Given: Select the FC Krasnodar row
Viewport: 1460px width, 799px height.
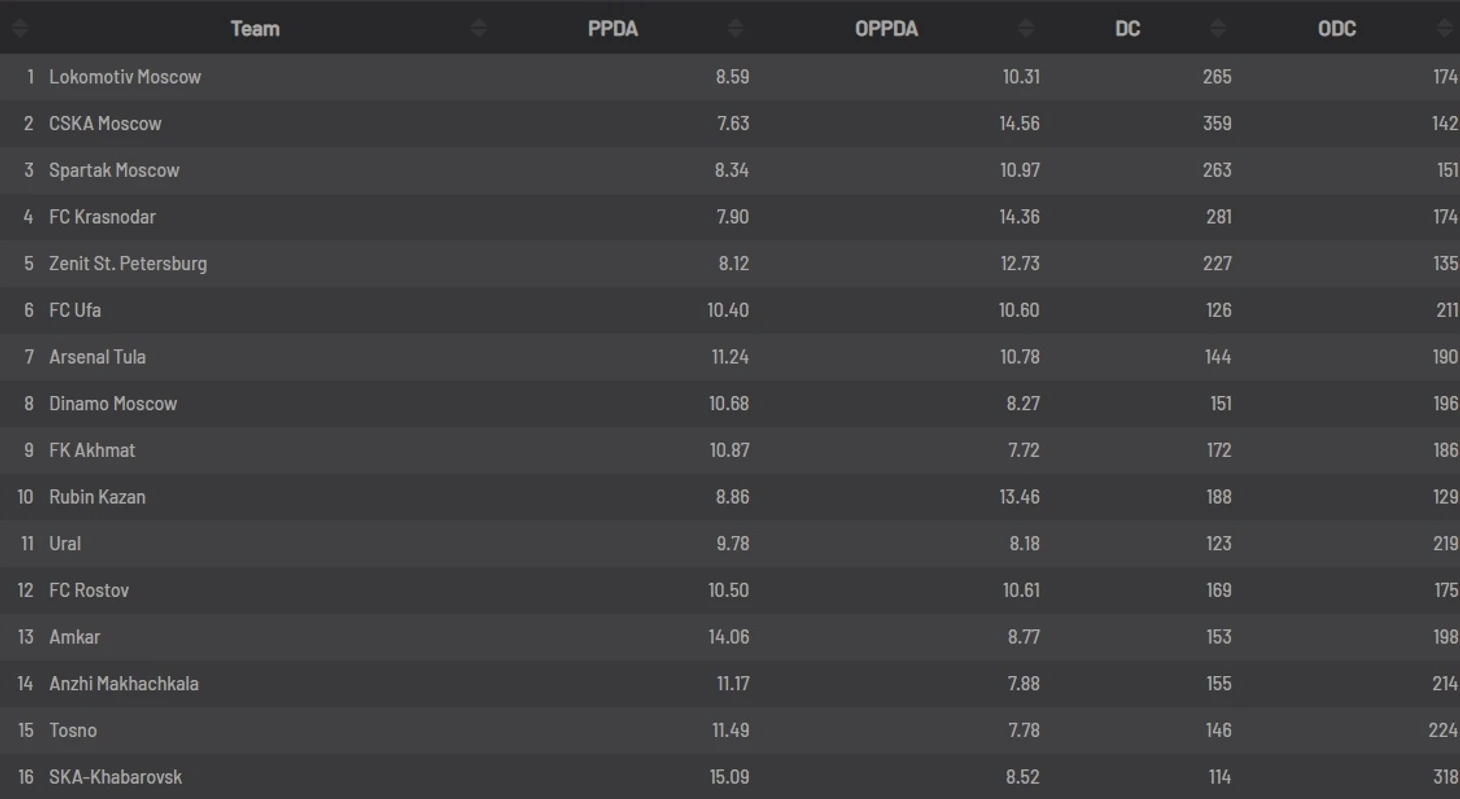Looking at the screenshot, I should coord(730,217).
